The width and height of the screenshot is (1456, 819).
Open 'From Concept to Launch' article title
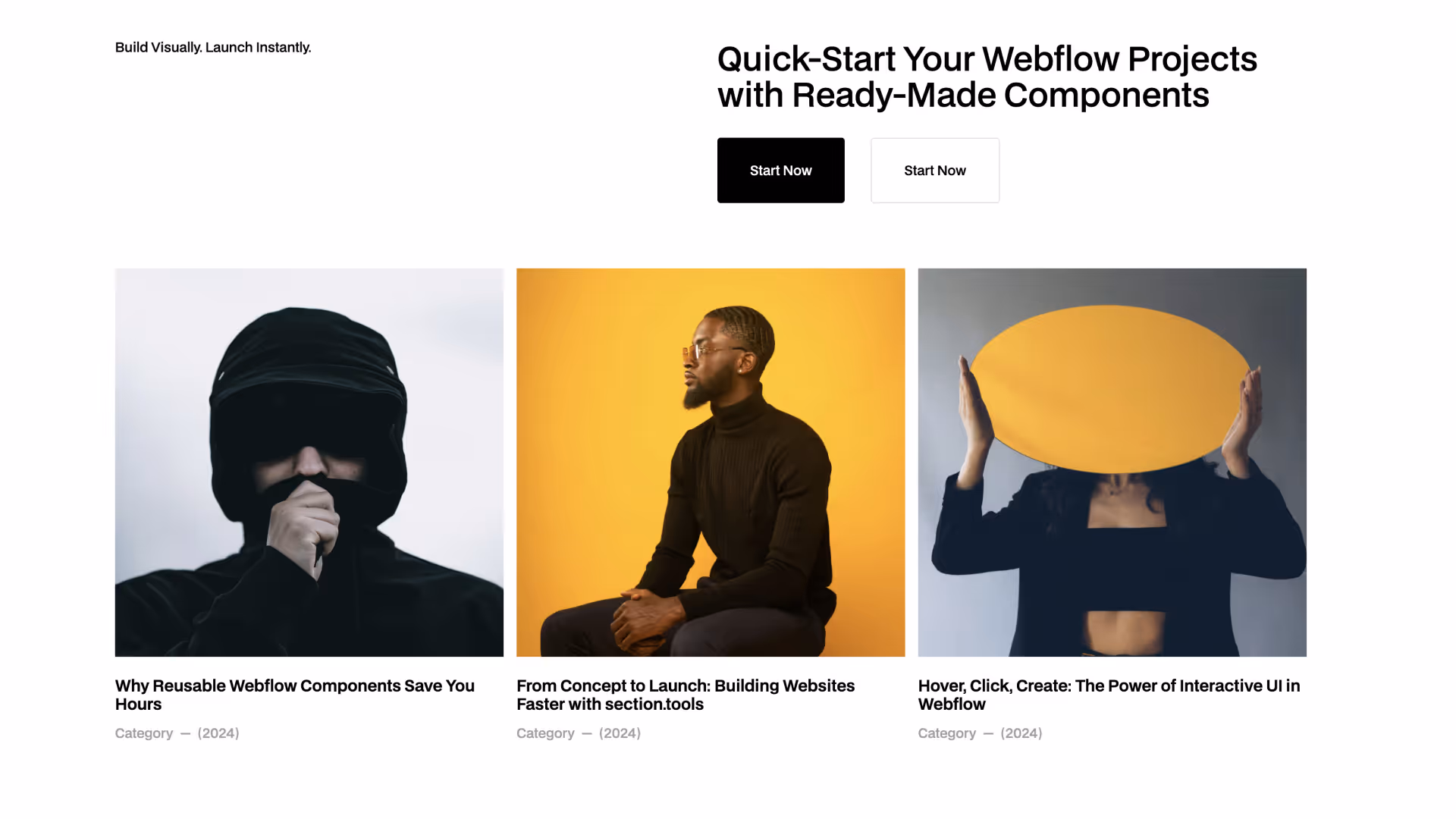[686, 695]
